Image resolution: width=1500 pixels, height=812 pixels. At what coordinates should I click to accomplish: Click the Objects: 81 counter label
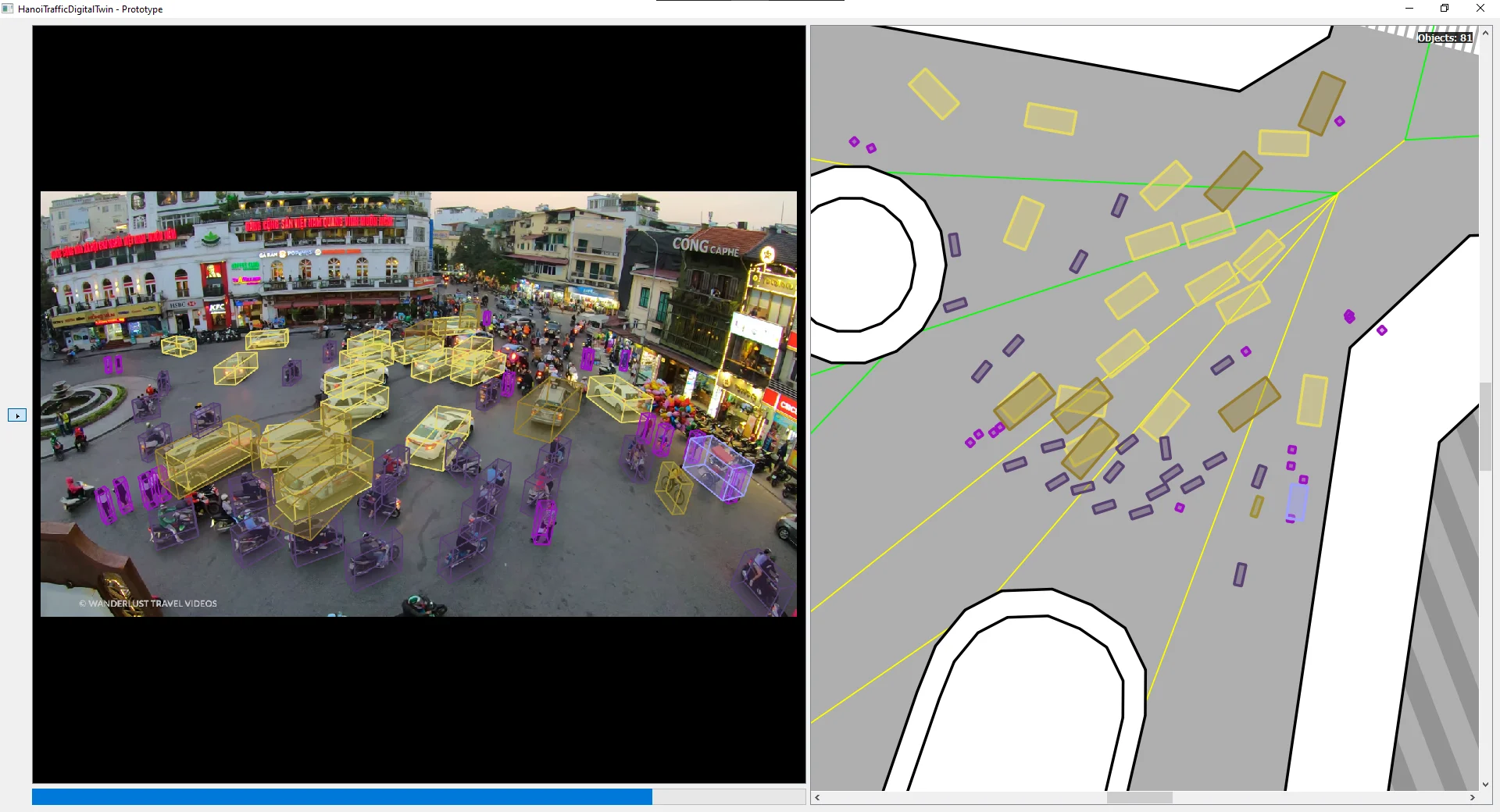[1445, 37]
